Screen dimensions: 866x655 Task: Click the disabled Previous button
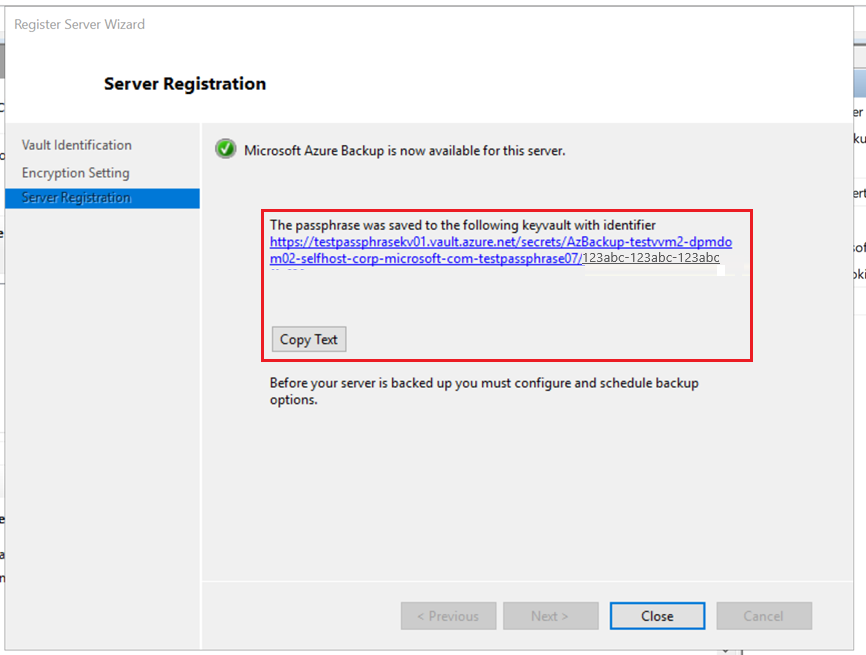[448, 616]
